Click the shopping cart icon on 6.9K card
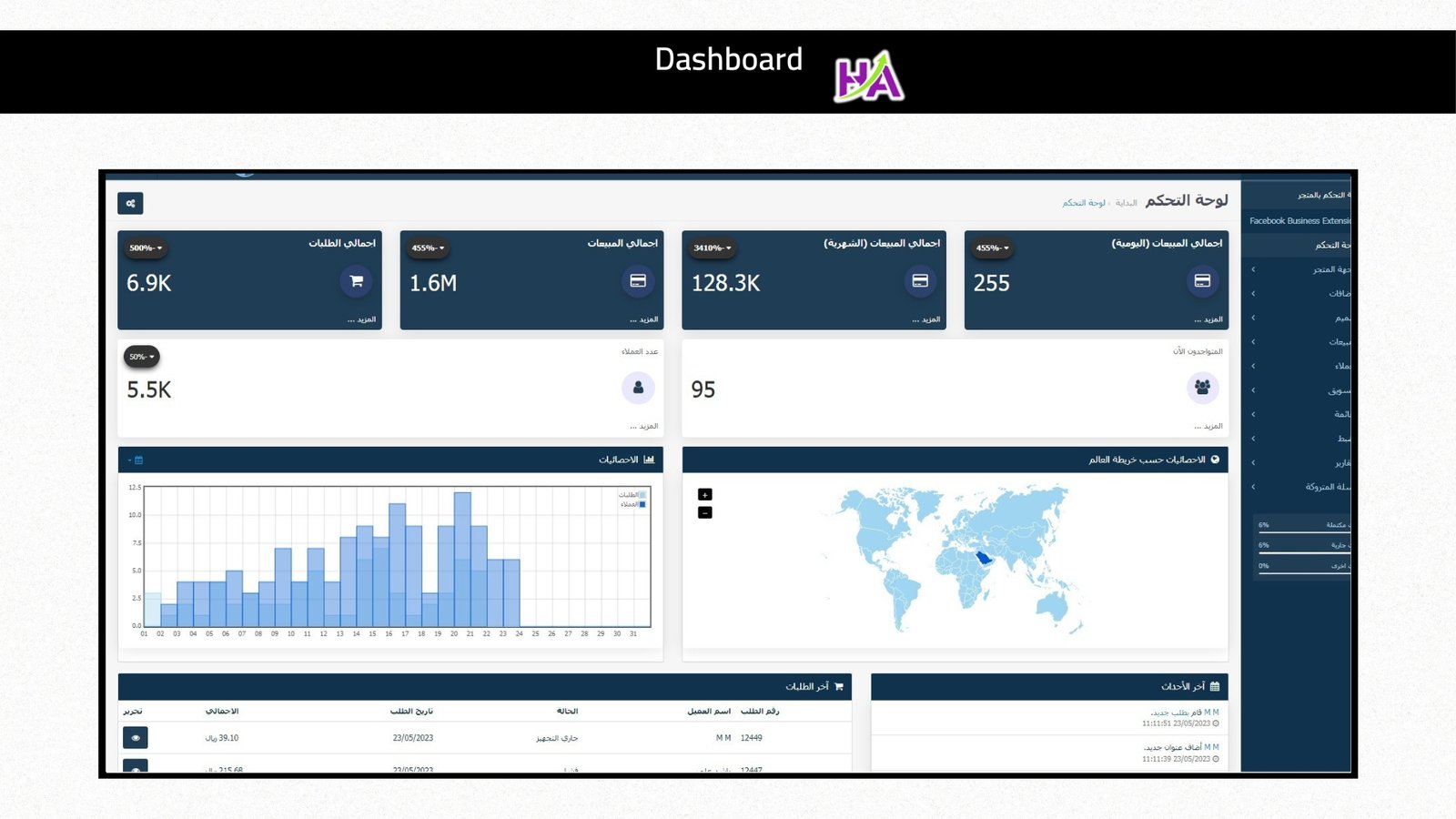Viewport: 1456px width, 819px height. pyautogui.click(x=356, y=281)
